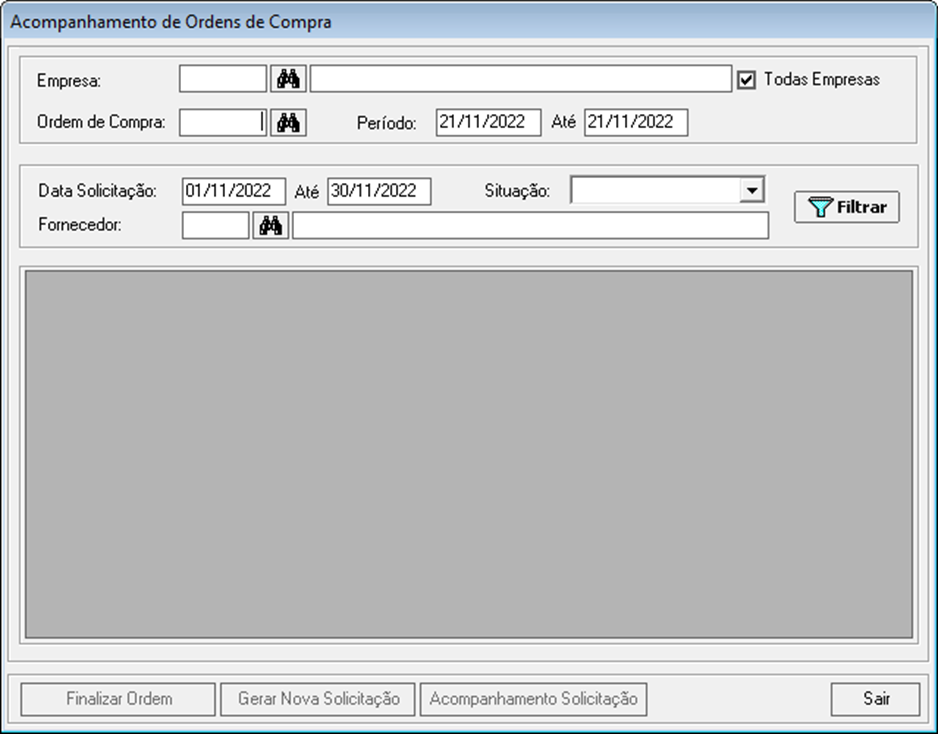Open Acompanhamento Solicitação button
Screen dimensions: 938x734
point(534,699)
